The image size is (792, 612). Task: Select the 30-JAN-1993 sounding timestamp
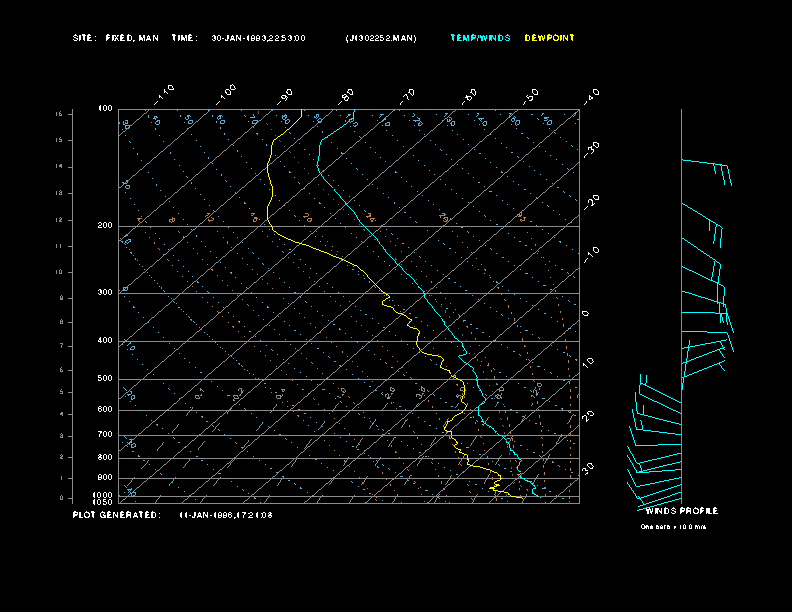pos(258,38)
